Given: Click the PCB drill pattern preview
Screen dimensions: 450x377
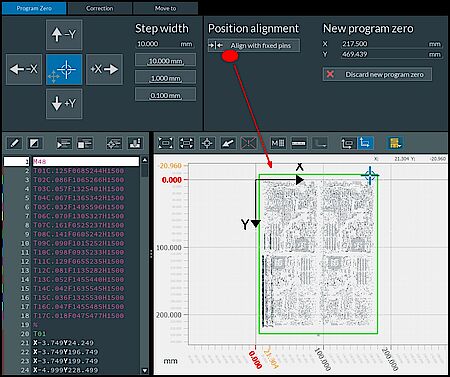Looking at the screenshot, I should coord(318,254).
